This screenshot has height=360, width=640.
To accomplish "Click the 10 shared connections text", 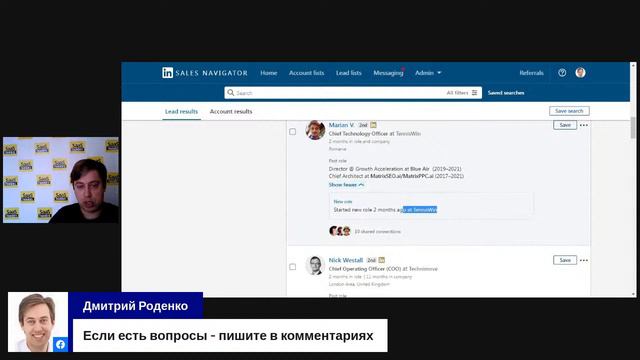I will coord(378,231).
